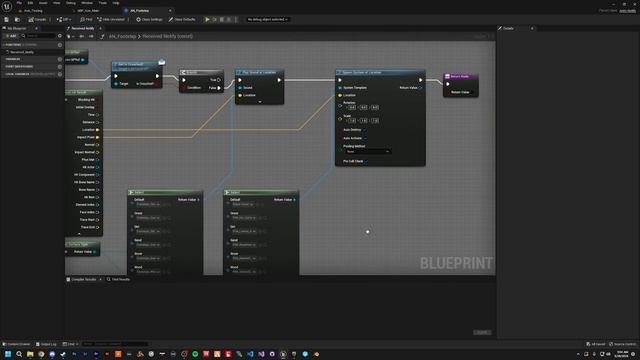Open the Help menu
640x360 pixels.
click(116, 3)
